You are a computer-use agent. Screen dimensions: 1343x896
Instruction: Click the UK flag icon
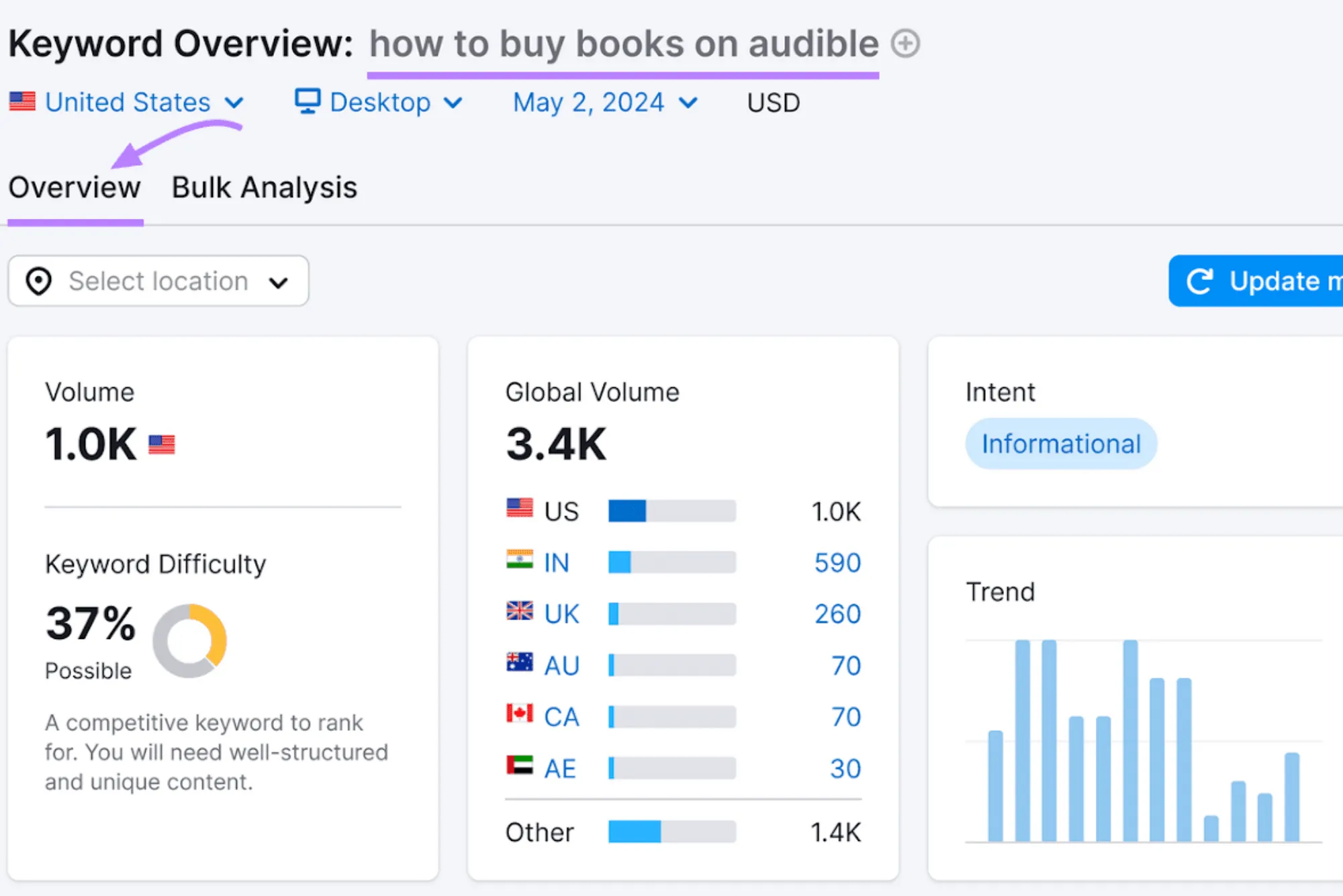click(x=520, y=611)
